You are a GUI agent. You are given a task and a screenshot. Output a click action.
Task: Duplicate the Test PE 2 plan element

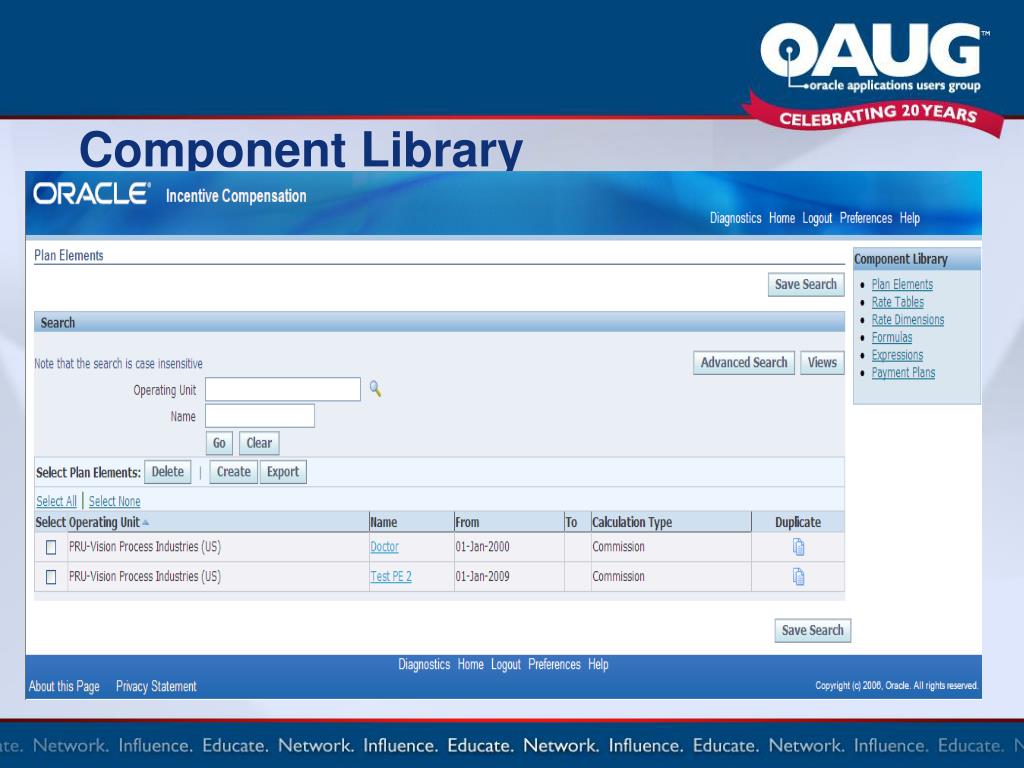[798, 577]
